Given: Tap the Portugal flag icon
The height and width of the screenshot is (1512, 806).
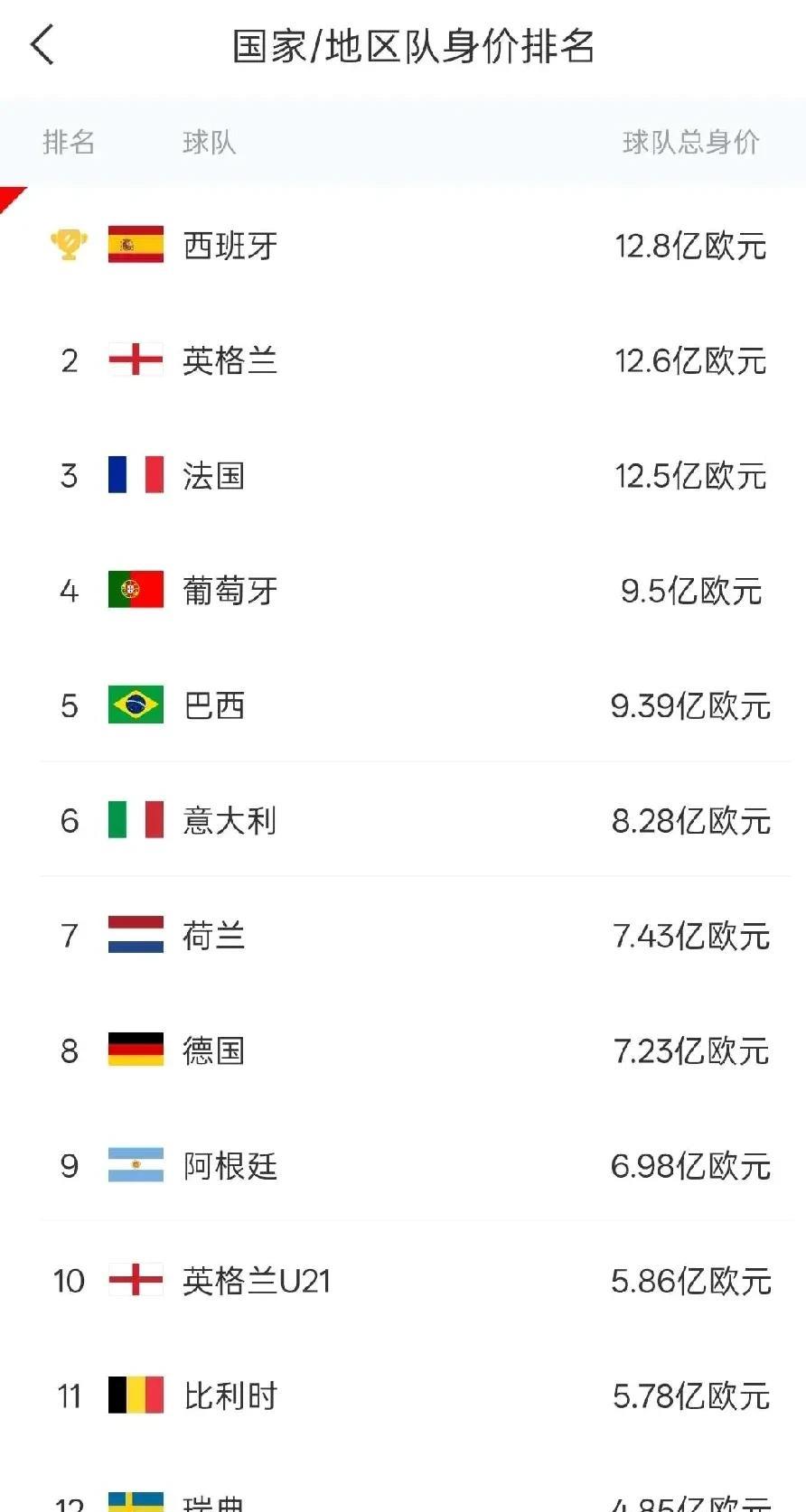Looking at the screenshot, I should pos(136,590).
